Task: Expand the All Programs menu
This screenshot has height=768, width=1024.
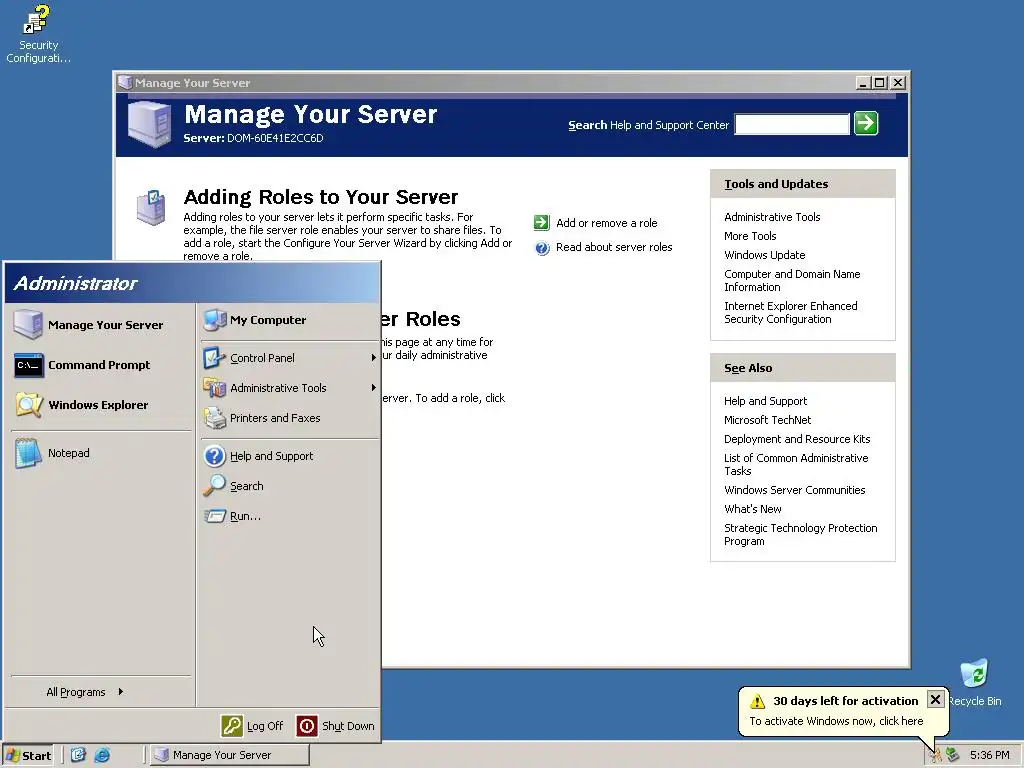Action: click(85, 692)
